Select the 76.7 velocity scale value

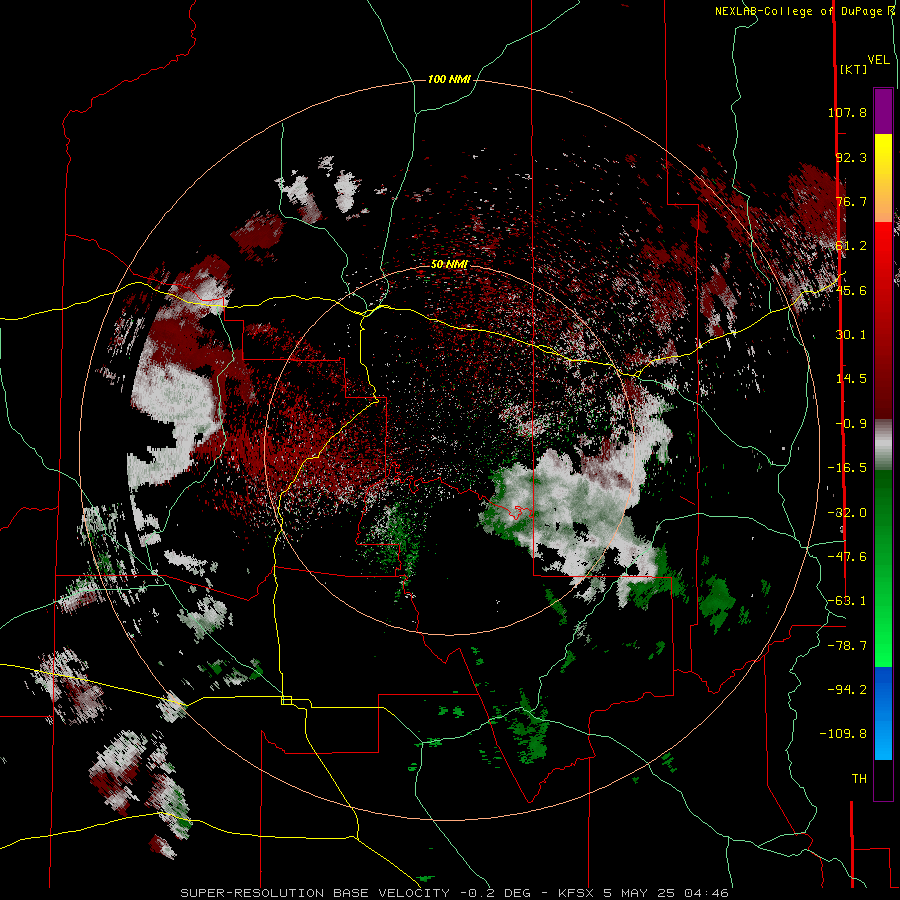pos(851,201)
